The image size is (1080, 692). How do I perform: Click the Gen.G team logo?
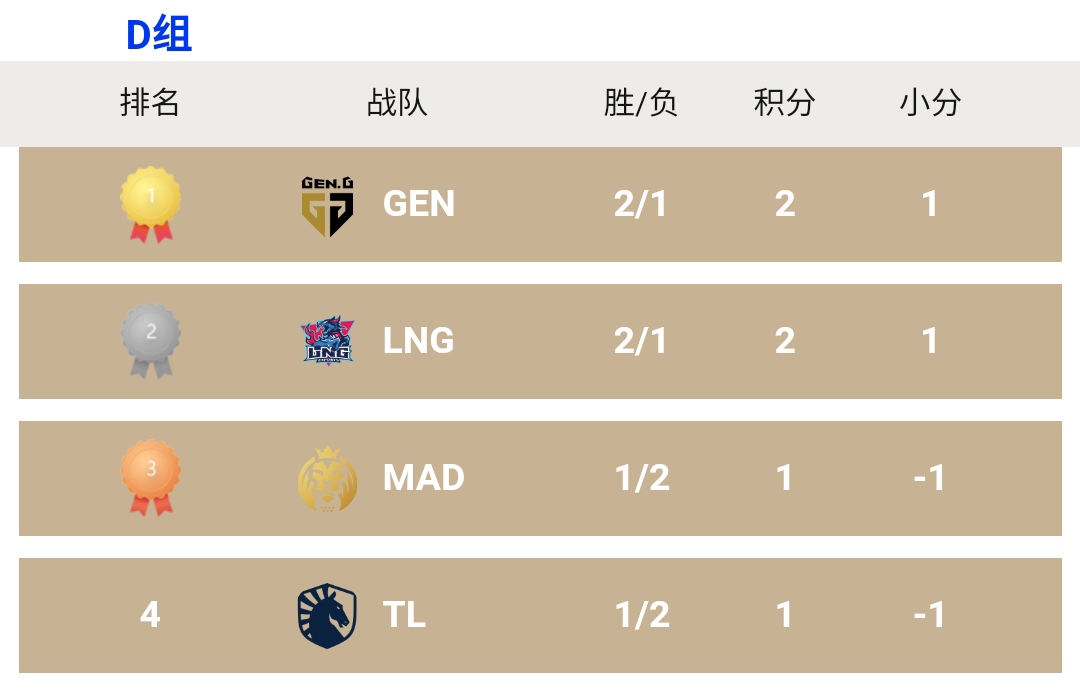tap(327, 206)
